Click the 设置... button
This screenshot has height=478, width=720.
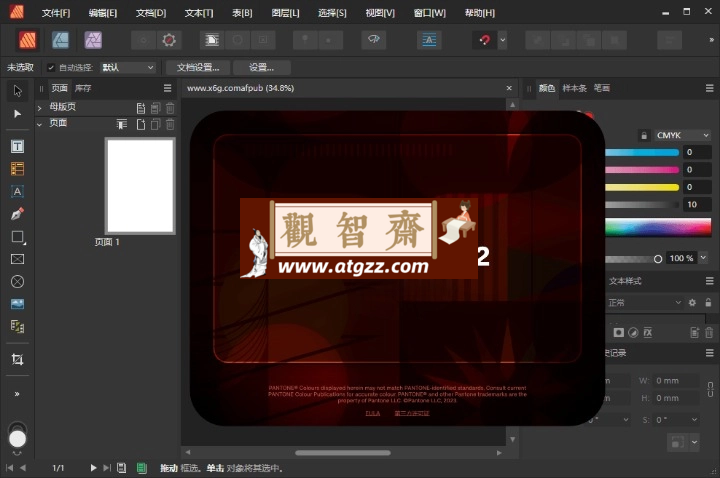click(x=262, y=67)
